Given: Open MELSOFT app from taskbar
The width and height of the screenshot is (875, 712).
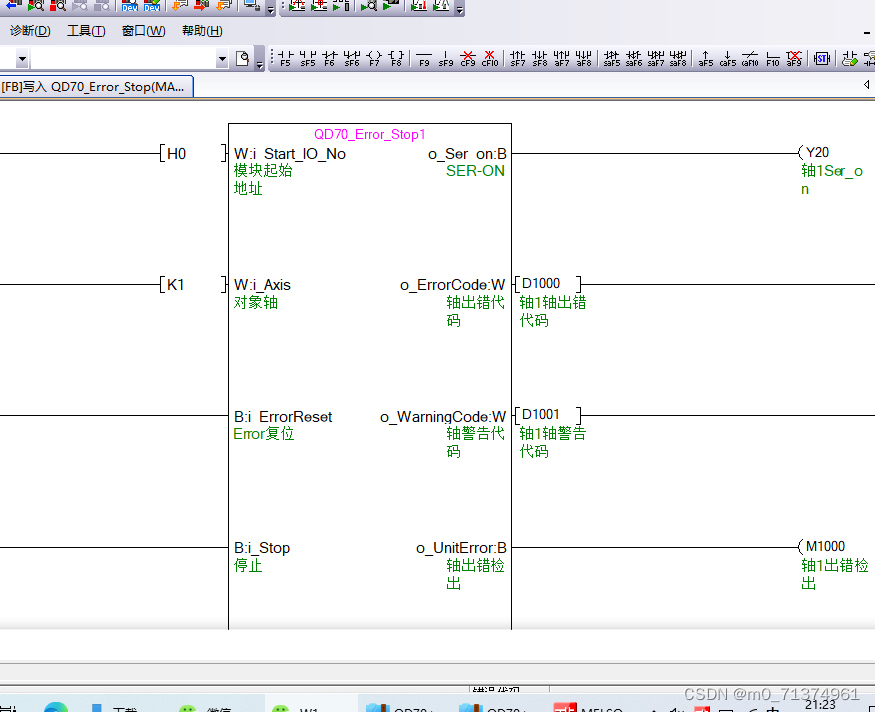Looking at the screenshot, I should coord(588,708).
